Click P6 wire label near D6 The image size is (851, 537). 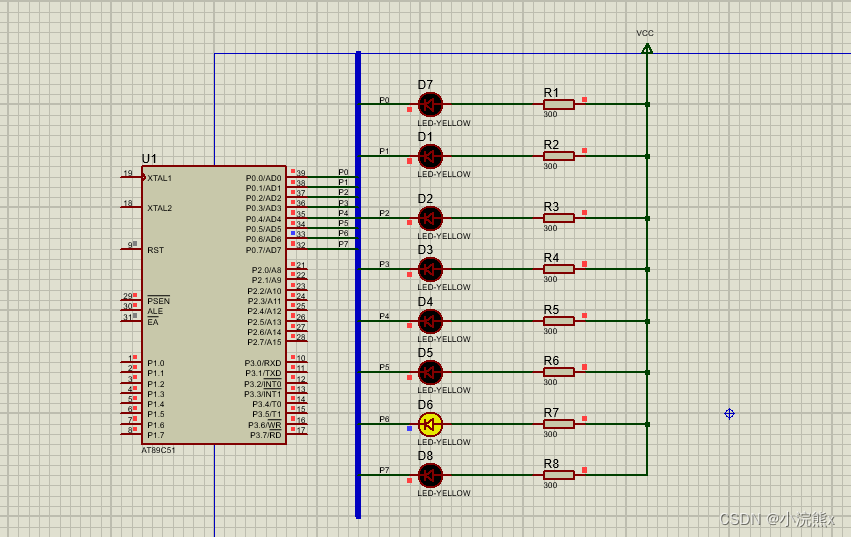click(x=384, y=419)
